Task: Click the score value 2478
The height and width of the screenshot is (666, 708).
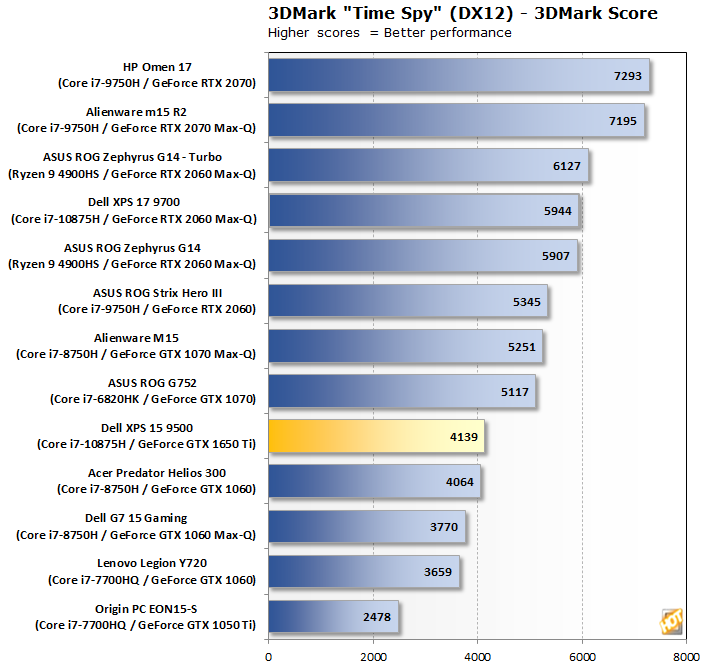Action: (x=377, y=617)
